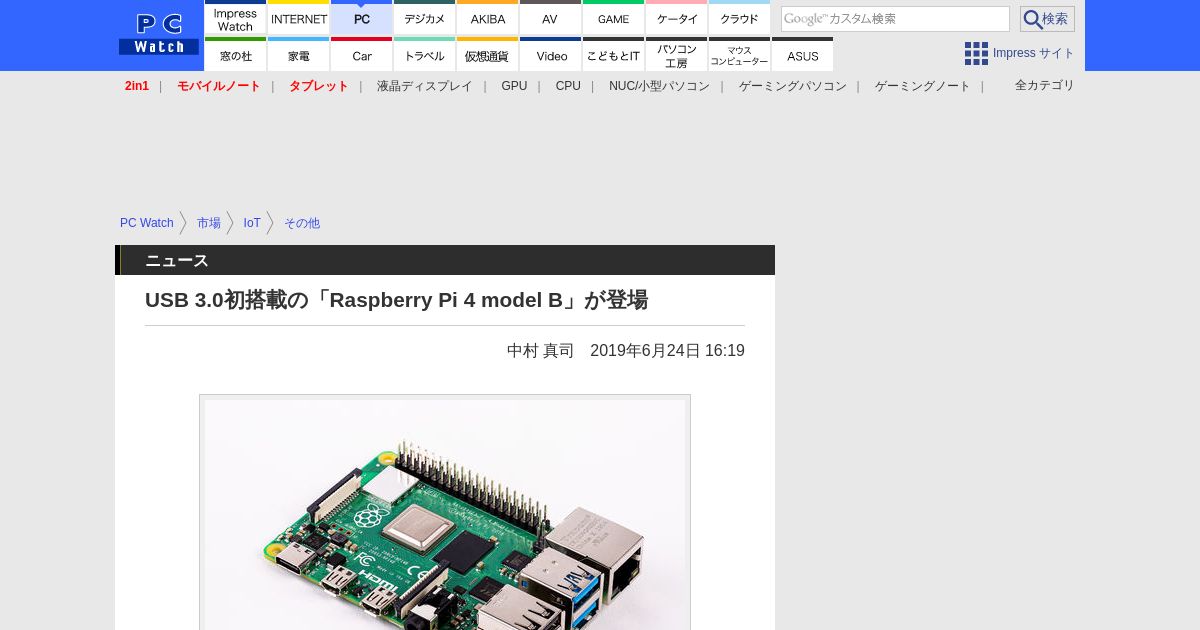Image resolution: width=1200 pixels, height=630 pixels.
Task: Open the CPU category link
Action: point(568,86)
